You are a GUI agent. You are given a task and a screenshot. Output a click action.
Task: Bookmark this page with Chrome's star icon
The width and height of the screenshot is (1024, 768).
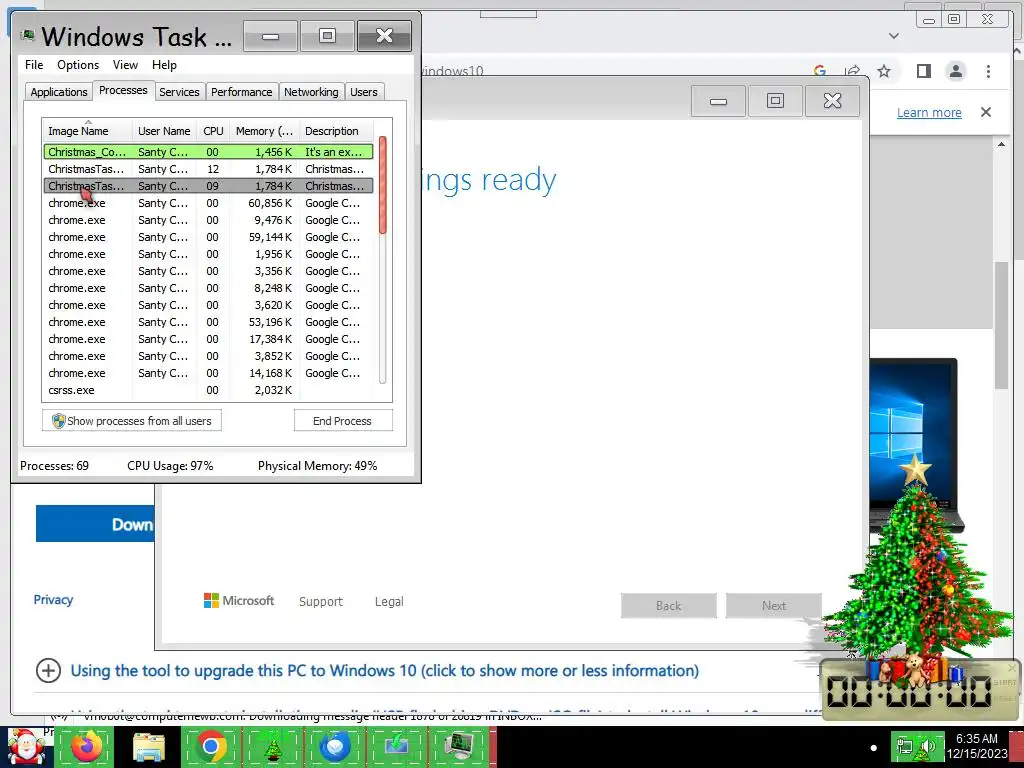click(884, 71)
